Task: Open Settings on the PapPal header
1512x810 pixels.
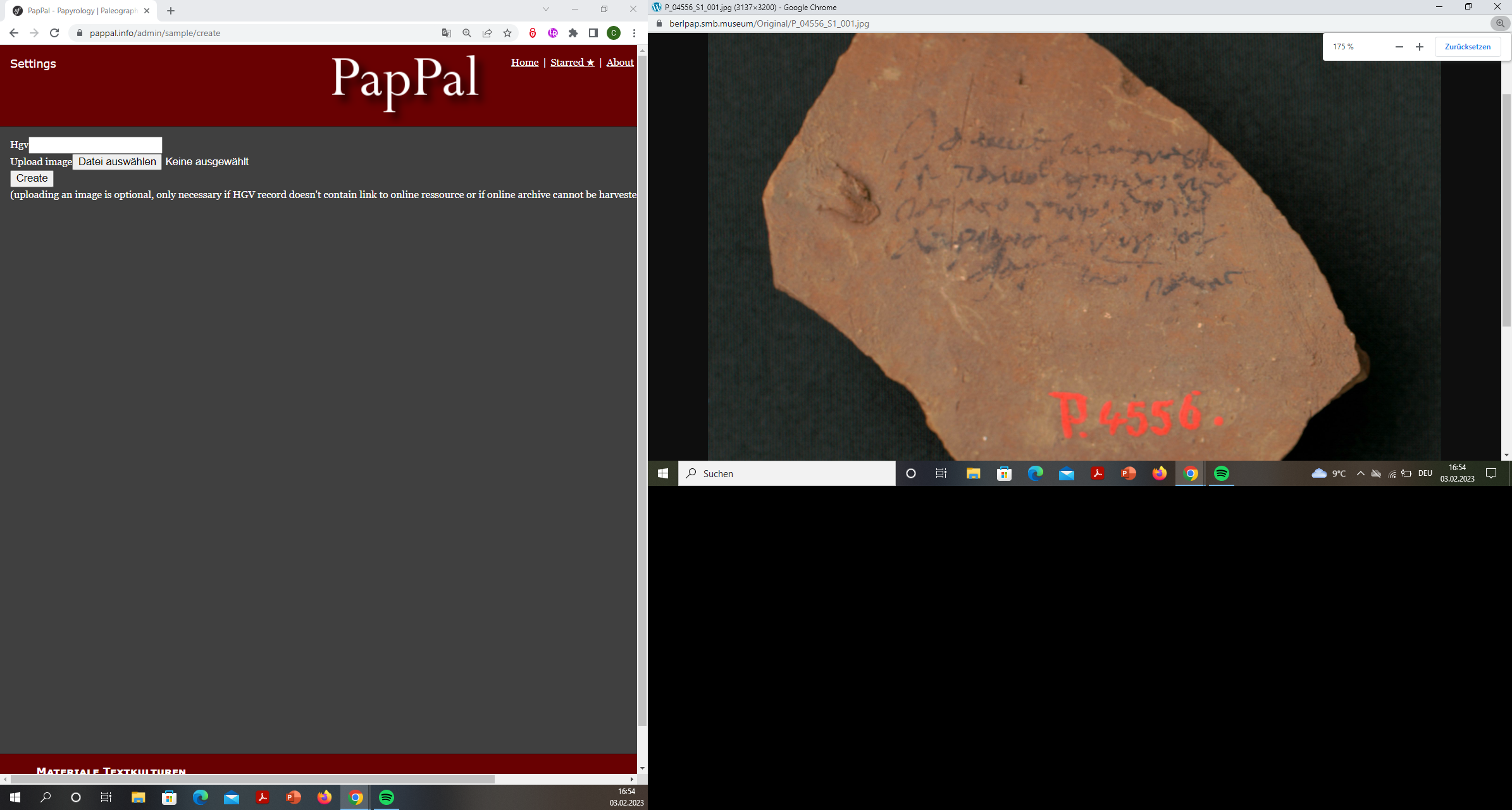Action: click(33, 63)
